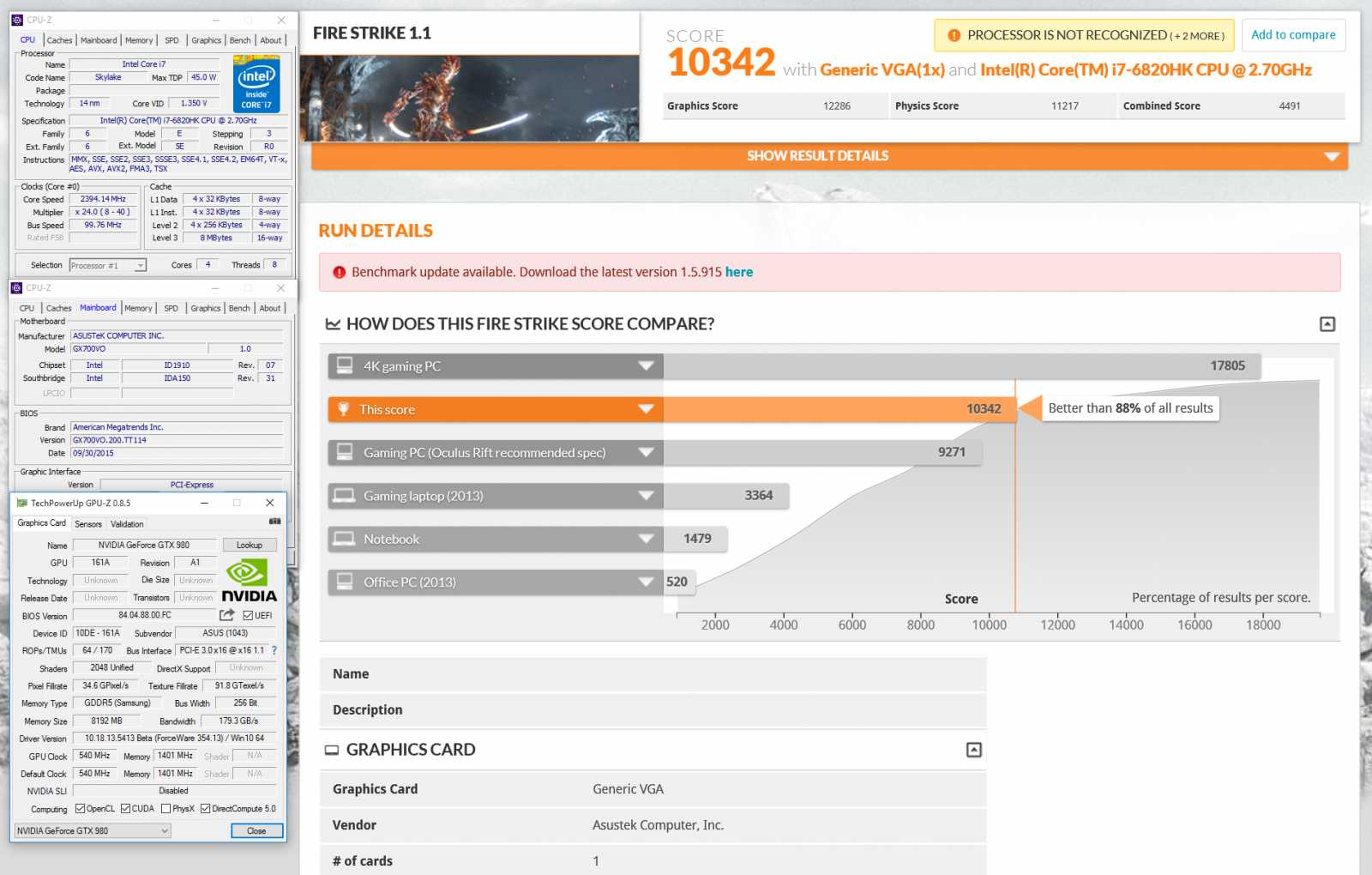Expand the Gaming laptop (2013) dropdown arrow
The width and height of the screenshot is (1372, 875).
coord(647,495)
